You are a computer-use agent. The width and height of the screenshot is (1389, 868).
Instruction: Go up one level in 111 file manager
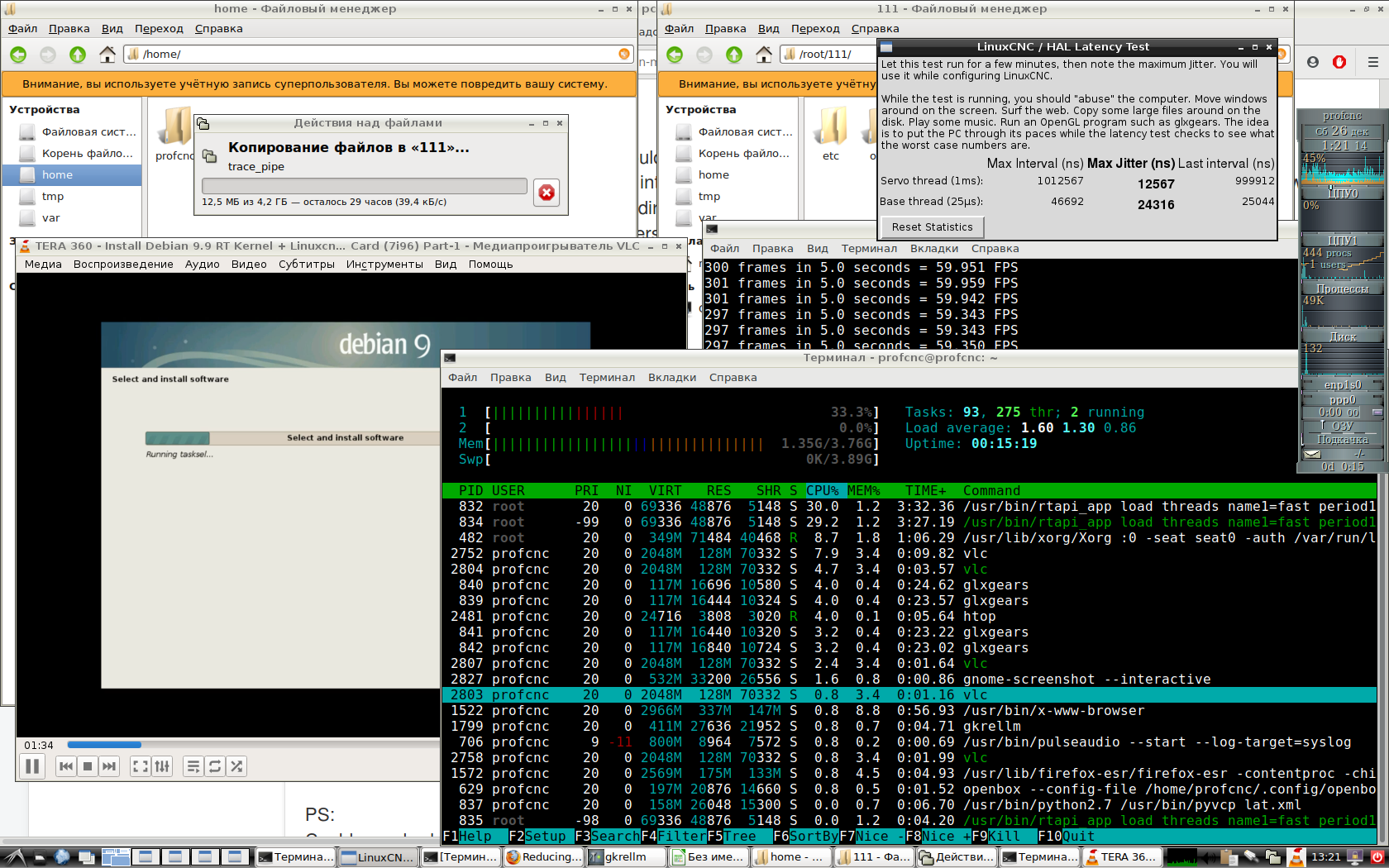click(734, 55)
